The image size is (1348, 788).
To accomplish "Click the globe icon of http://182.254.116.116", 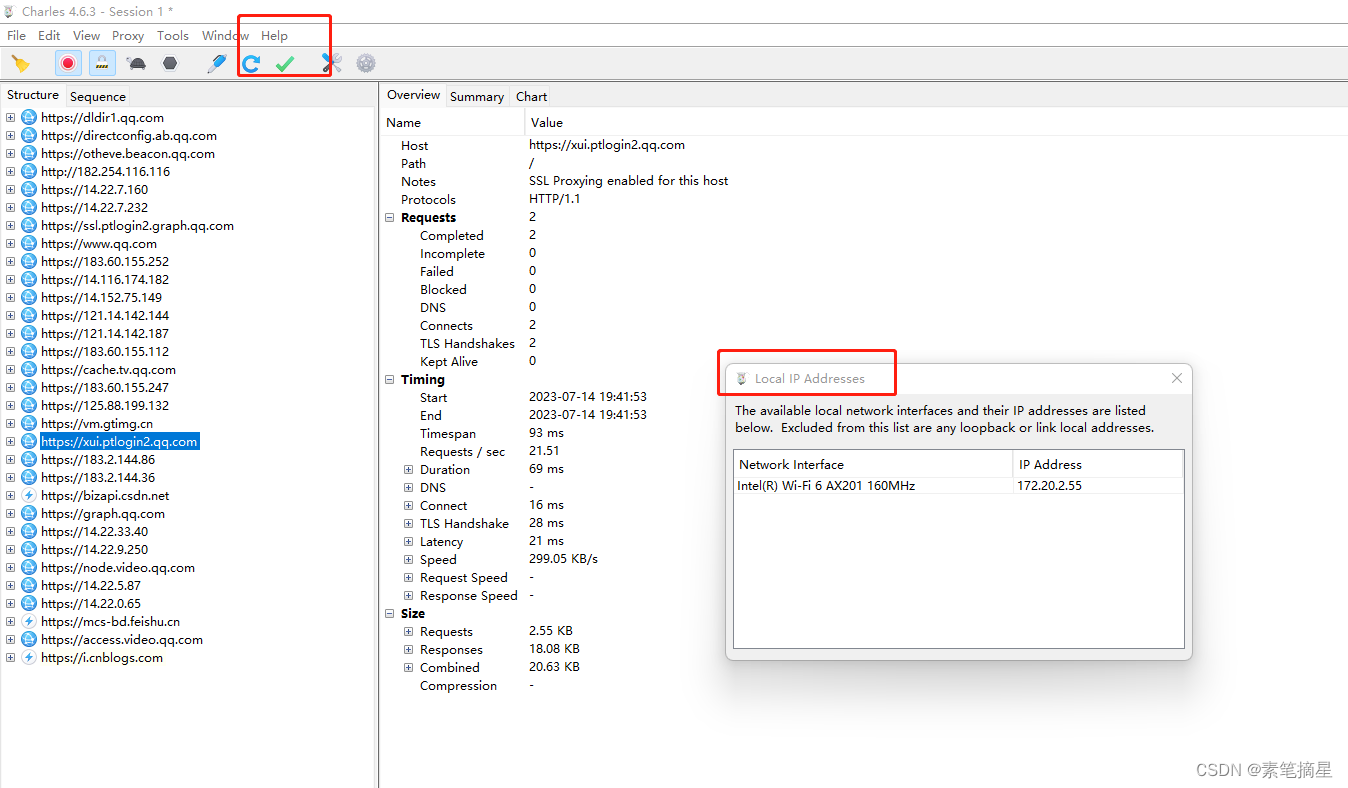I will pos(29,171).
